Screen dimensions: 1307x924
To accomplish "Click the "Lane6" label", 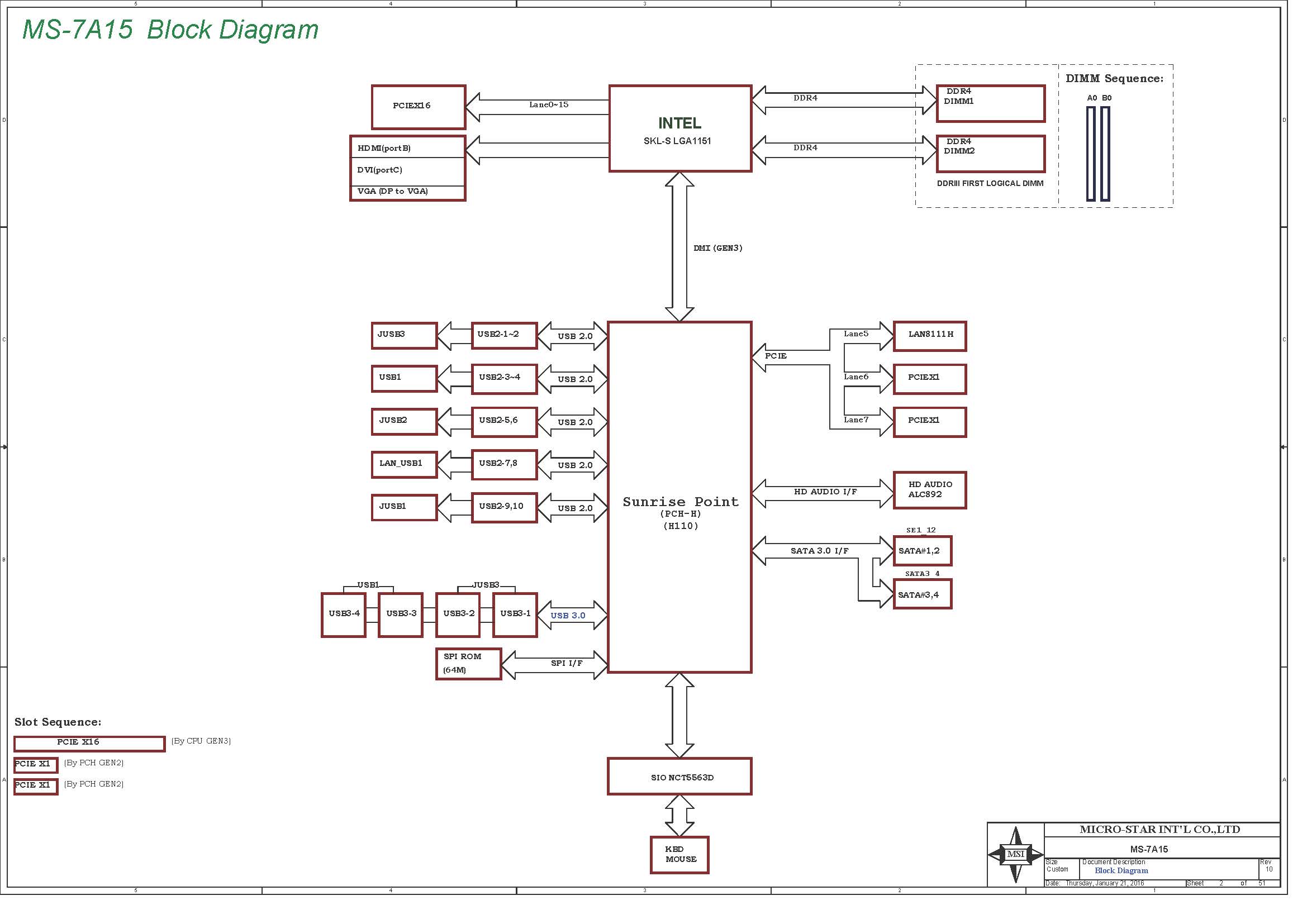I will [856, 377].
